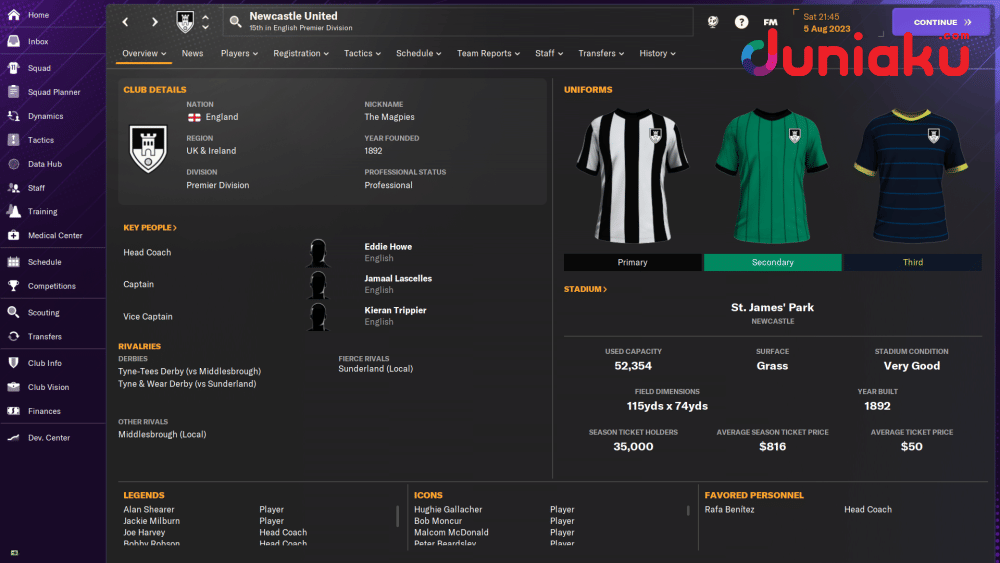This screenshot has height=563, width=1000.
Task: Open the News tab
Action: [193, 54]
